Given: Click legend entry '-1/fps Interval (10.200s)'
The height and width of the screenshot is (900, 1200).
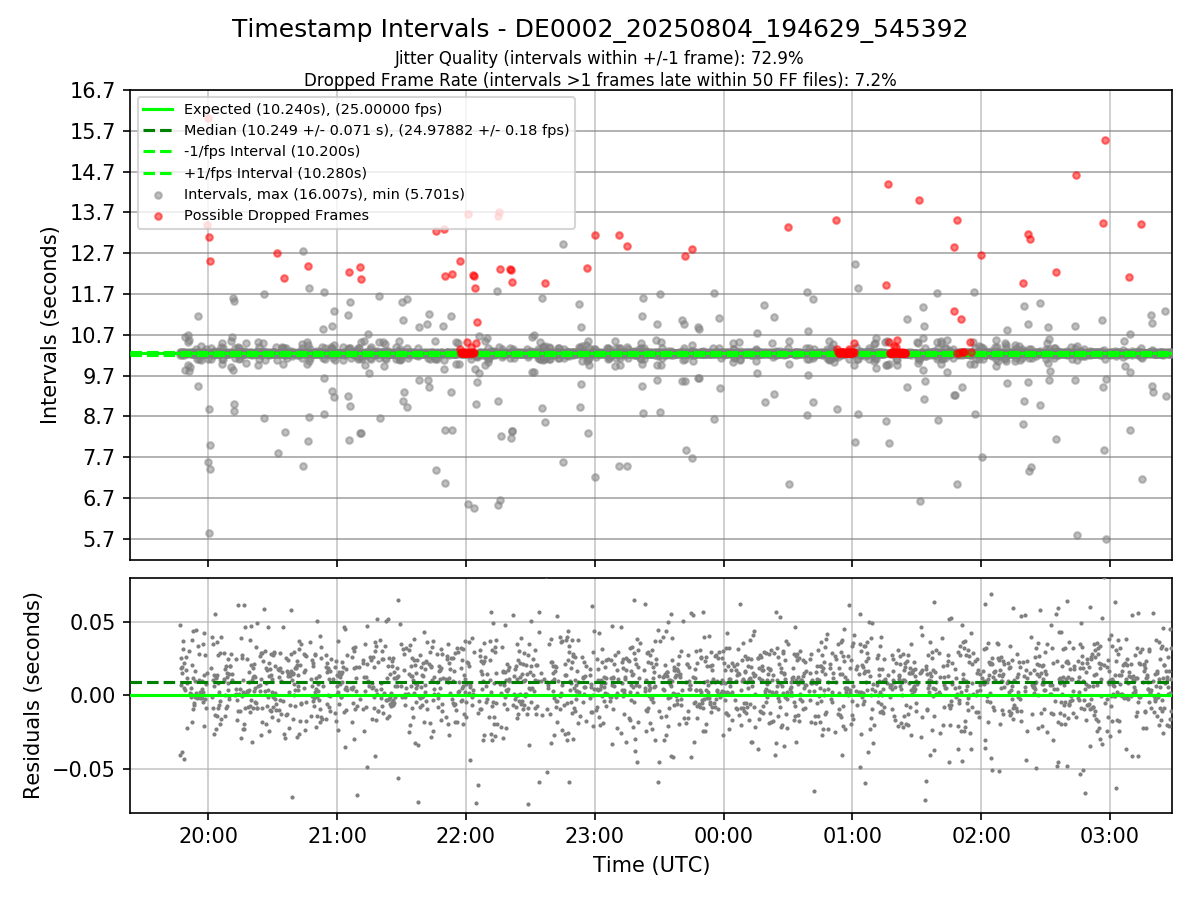Looking at the screenshot, I should tap(272, 151).
